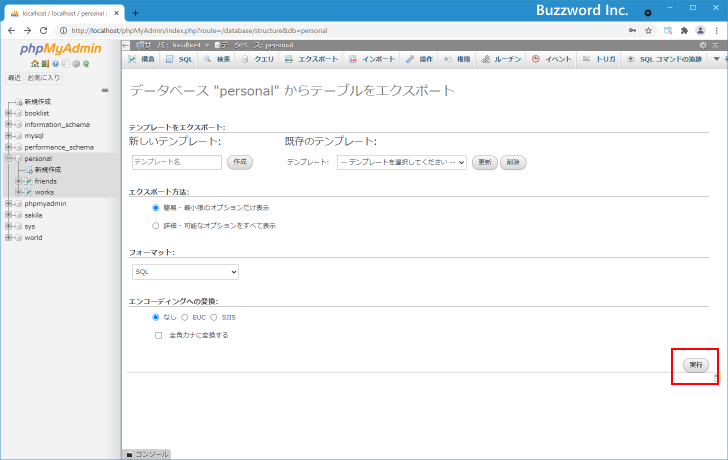This screenshot has height=460, width=728.
Task: Collapse the header bar using top-right arrow icon
Action: 715,45
